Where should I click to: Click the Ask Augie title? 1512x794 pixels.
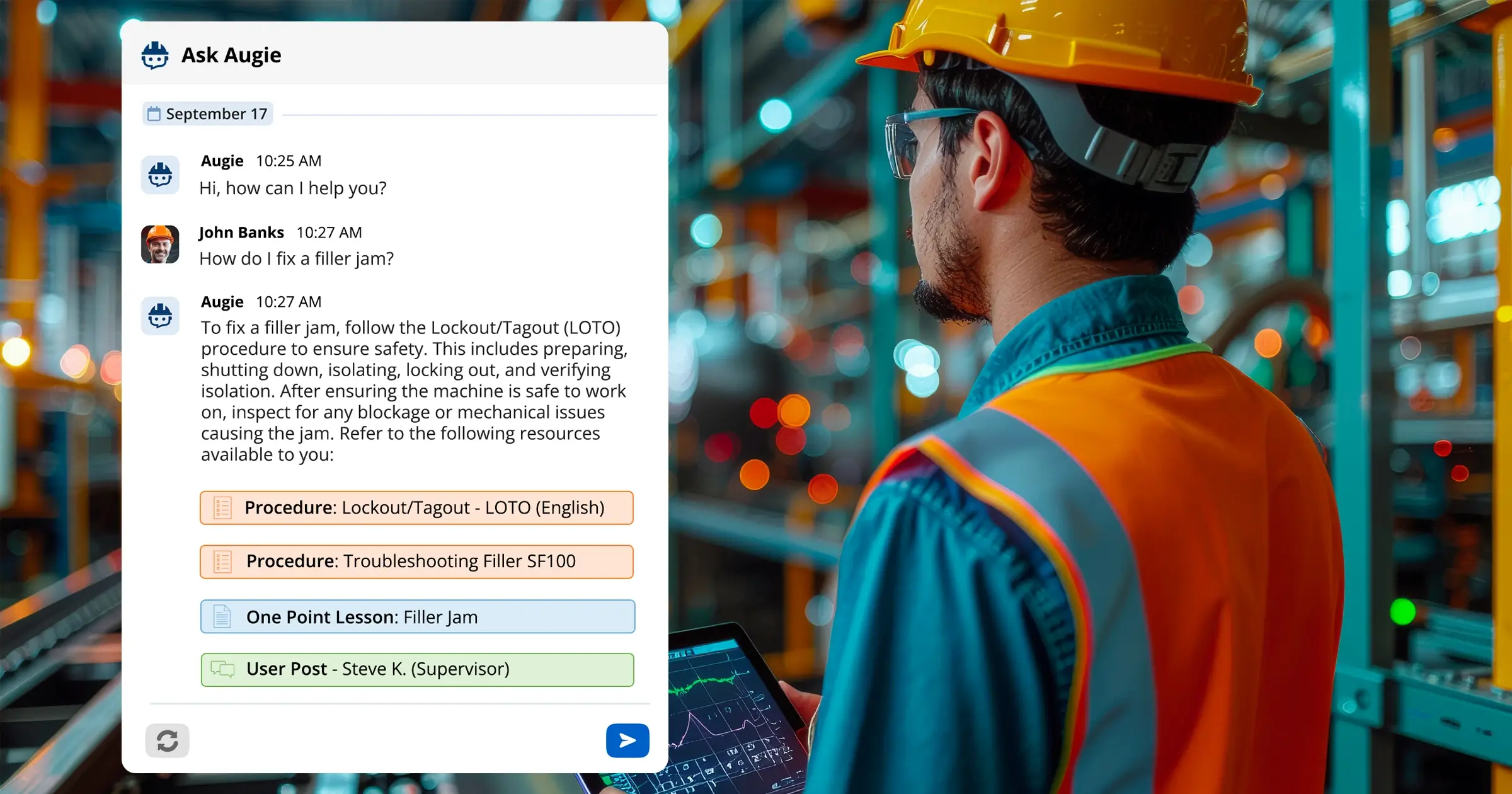pyautogui.click(x=231, y=55)
